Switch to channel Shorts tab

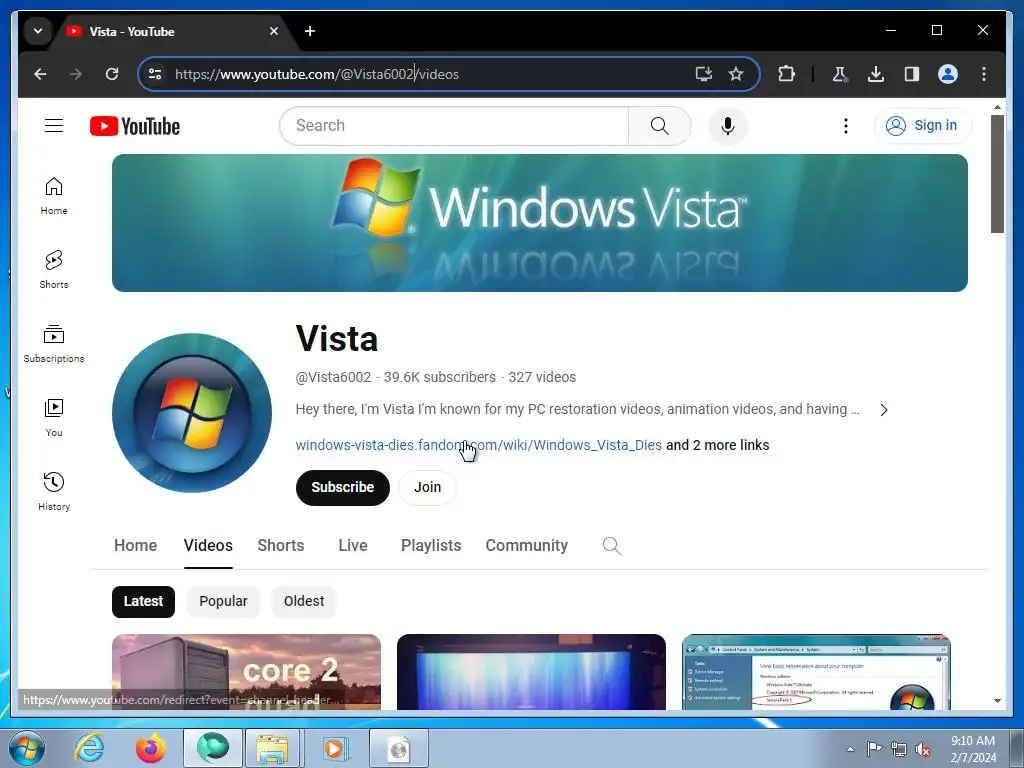tap(281, 545)
